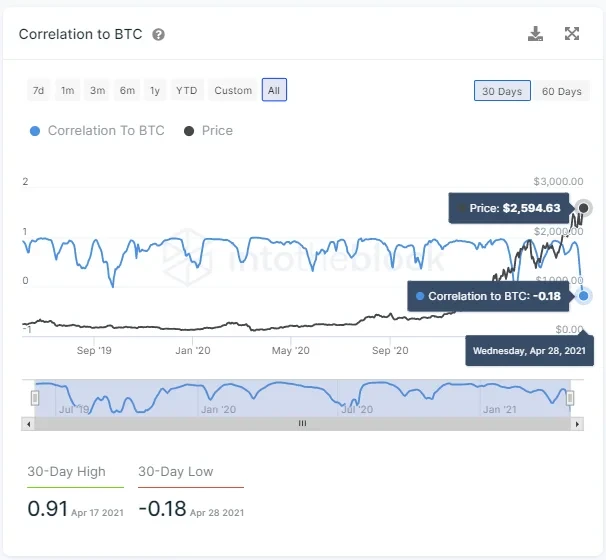Toggle the Price legend series

pos(208,130)
